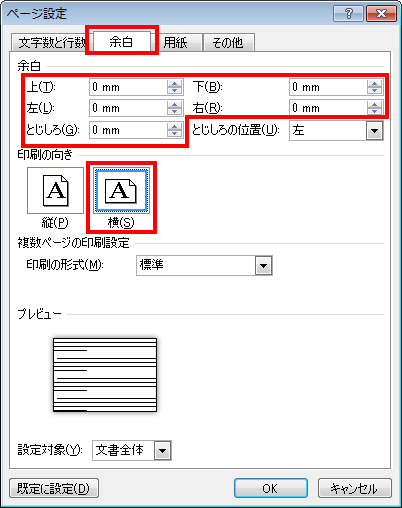The height and width of the screenshot is (508, 402).
Task: Decrease the 左(L) margin with down arrow
Action: [x=174, y=112]
